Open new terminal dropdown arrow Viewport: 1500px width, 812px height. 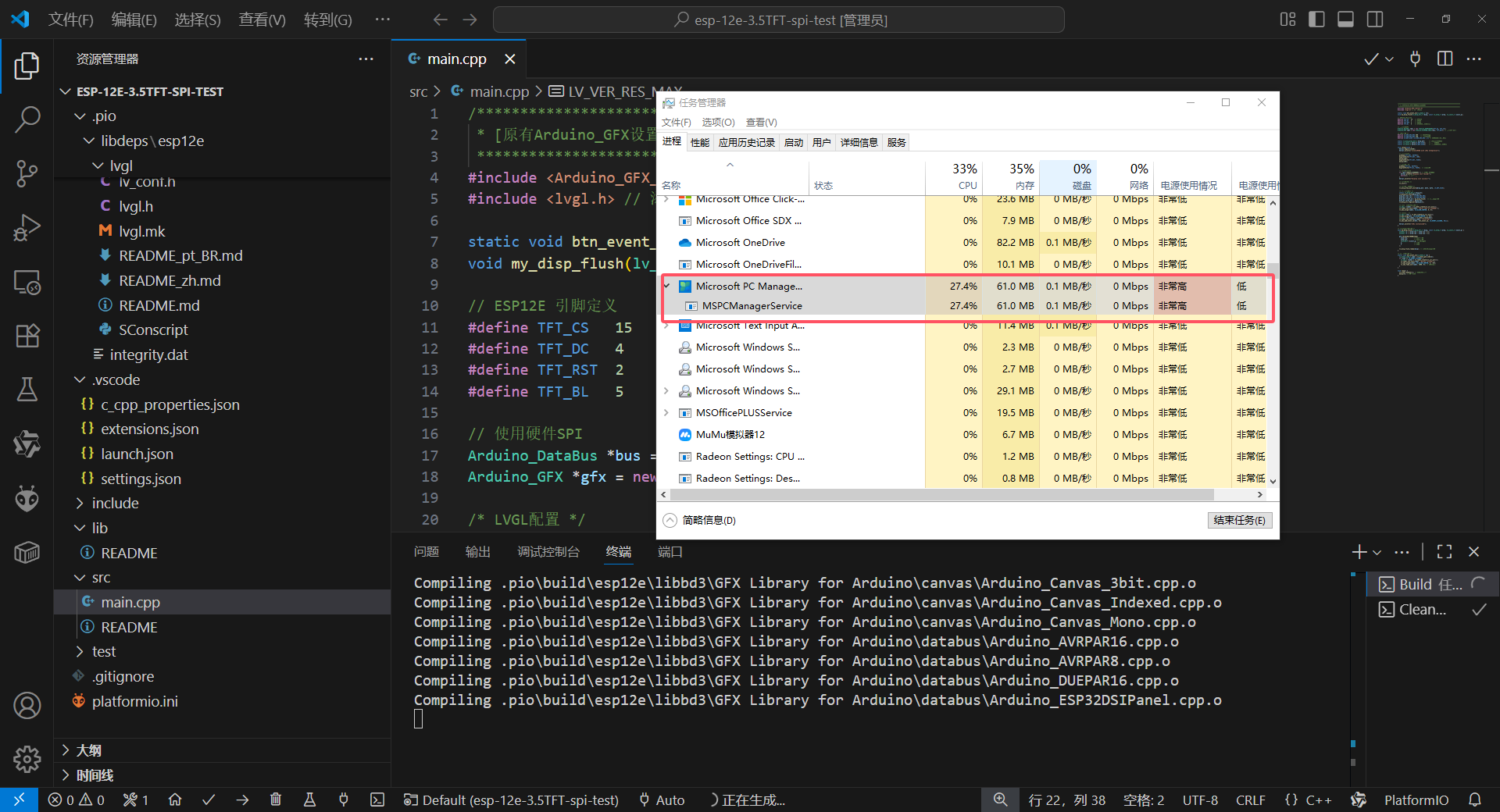click(1377, 552)
